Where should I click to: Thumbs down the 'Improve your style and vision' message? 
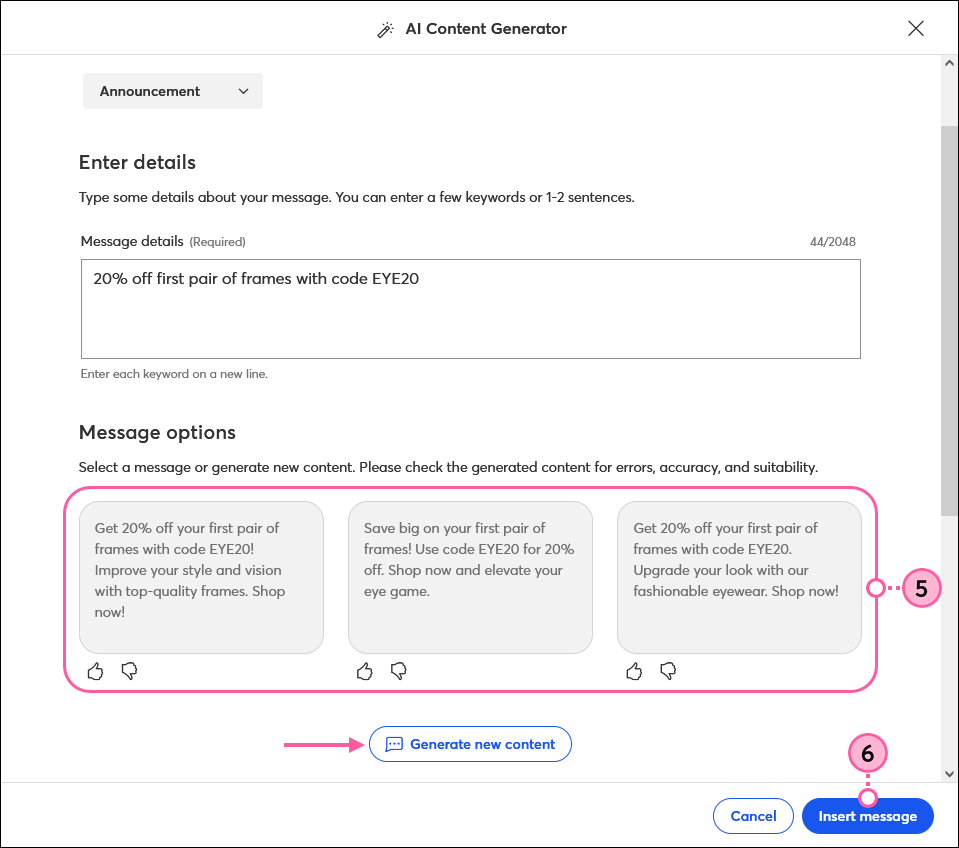(x=129, y=671)
